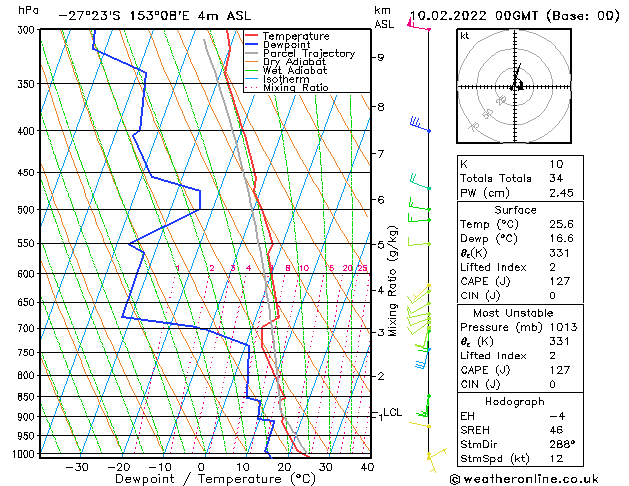Click the 'Pressure (mb)' value 1013
The height and width of the screenshot is (486, 629).
[x=563, y=327]
